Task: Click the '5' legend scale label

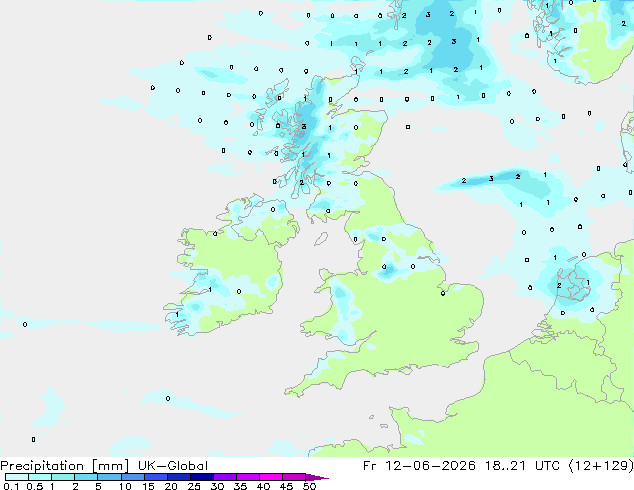Action: pyautogui.click(x=98, y=486)
